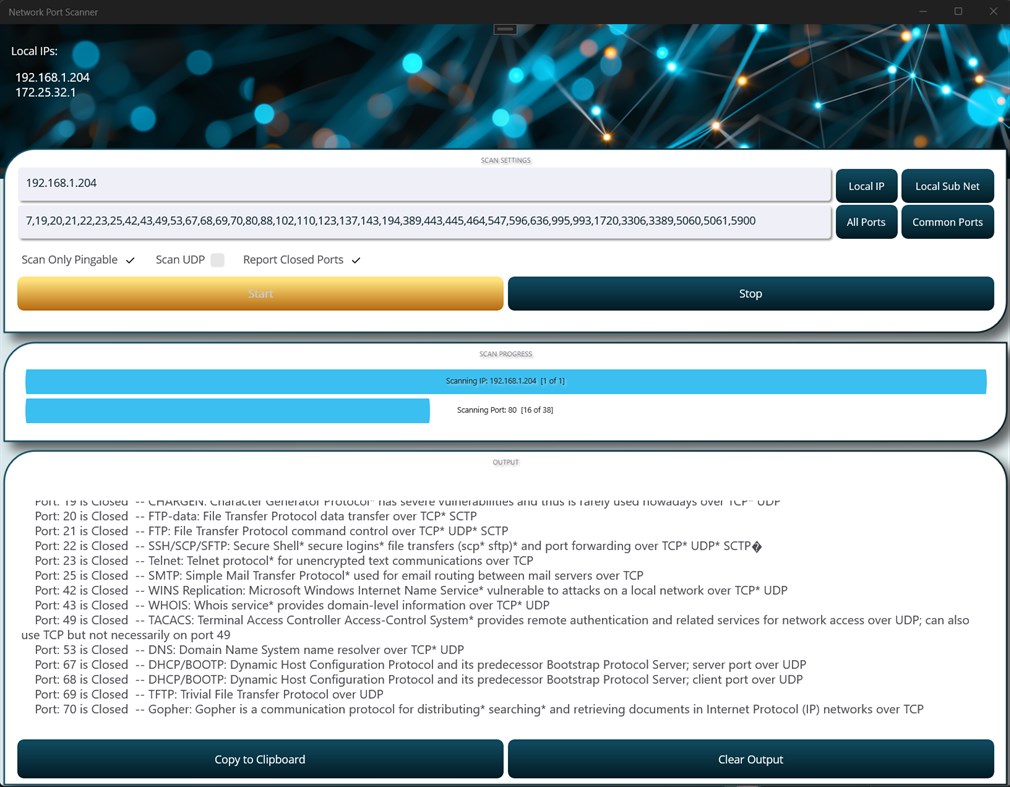Stop the running port scan

(x=750, y=293)
